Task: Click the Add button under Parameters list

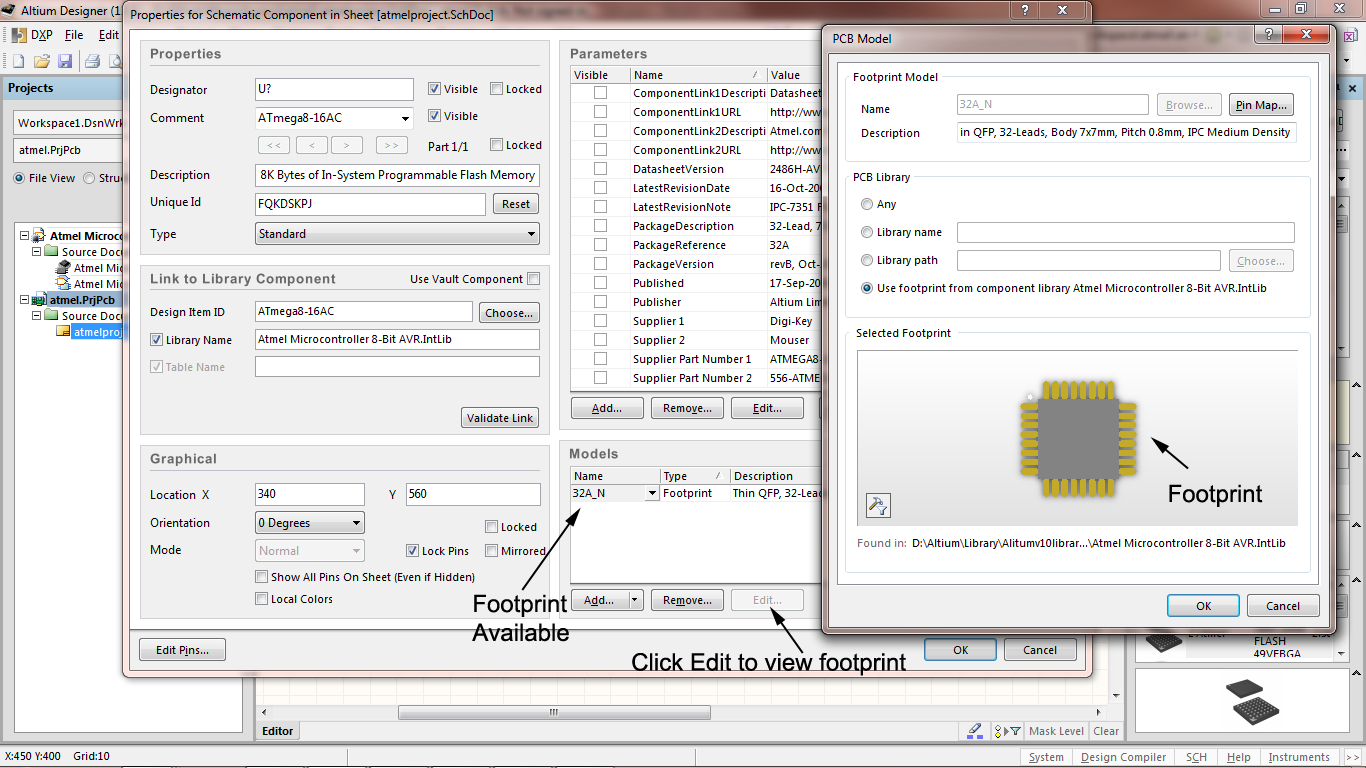Action: pyautogui.click(x=607, y=408)
